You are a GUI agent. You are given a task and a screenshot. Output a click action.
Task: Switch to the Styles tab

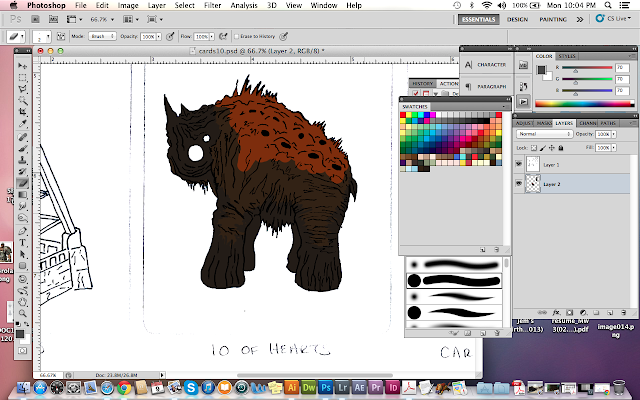tap(567, 56)
